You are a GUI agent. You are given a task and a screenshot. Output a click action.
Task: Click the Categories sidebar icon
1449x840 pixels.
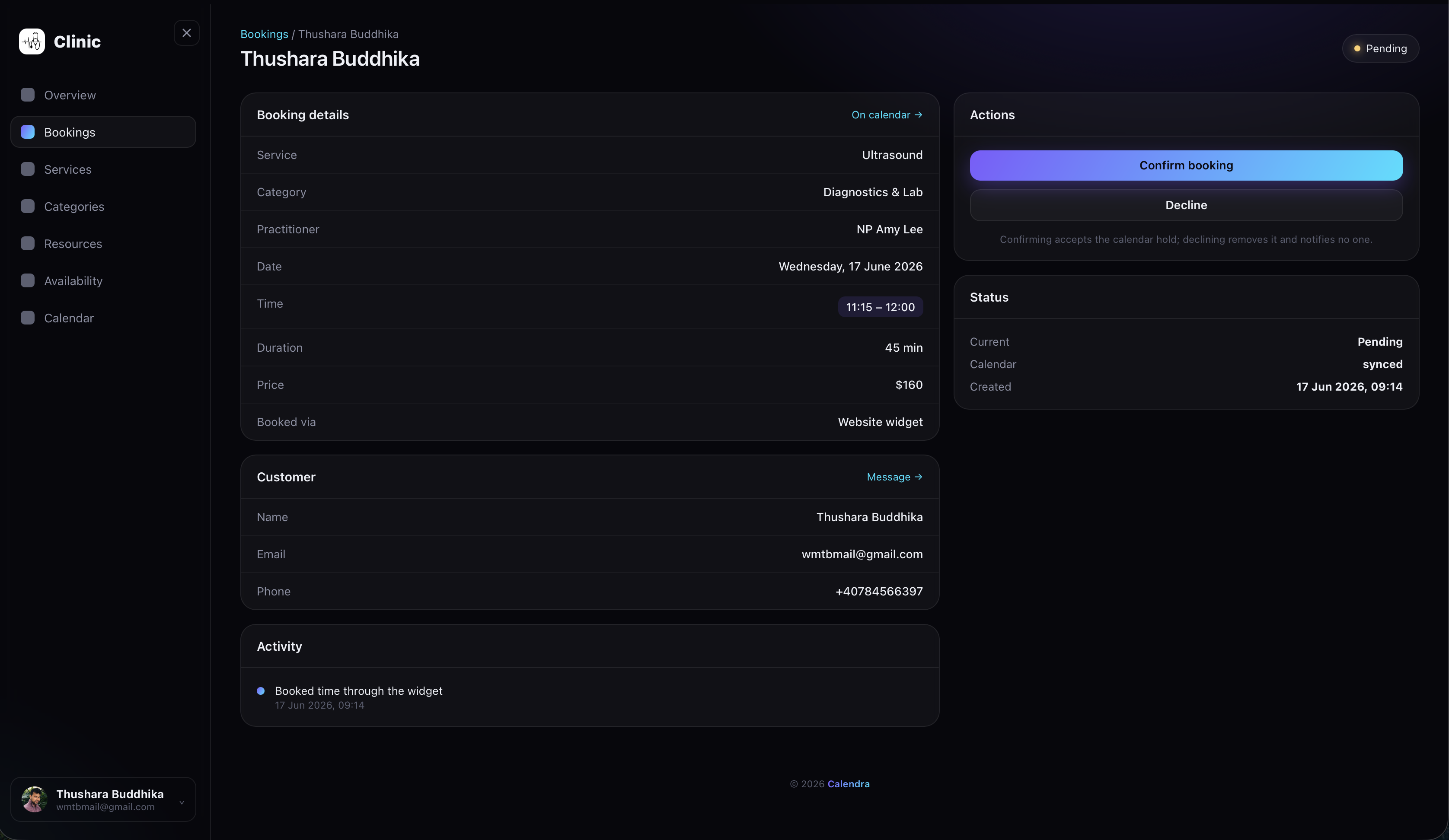(28, 207)
